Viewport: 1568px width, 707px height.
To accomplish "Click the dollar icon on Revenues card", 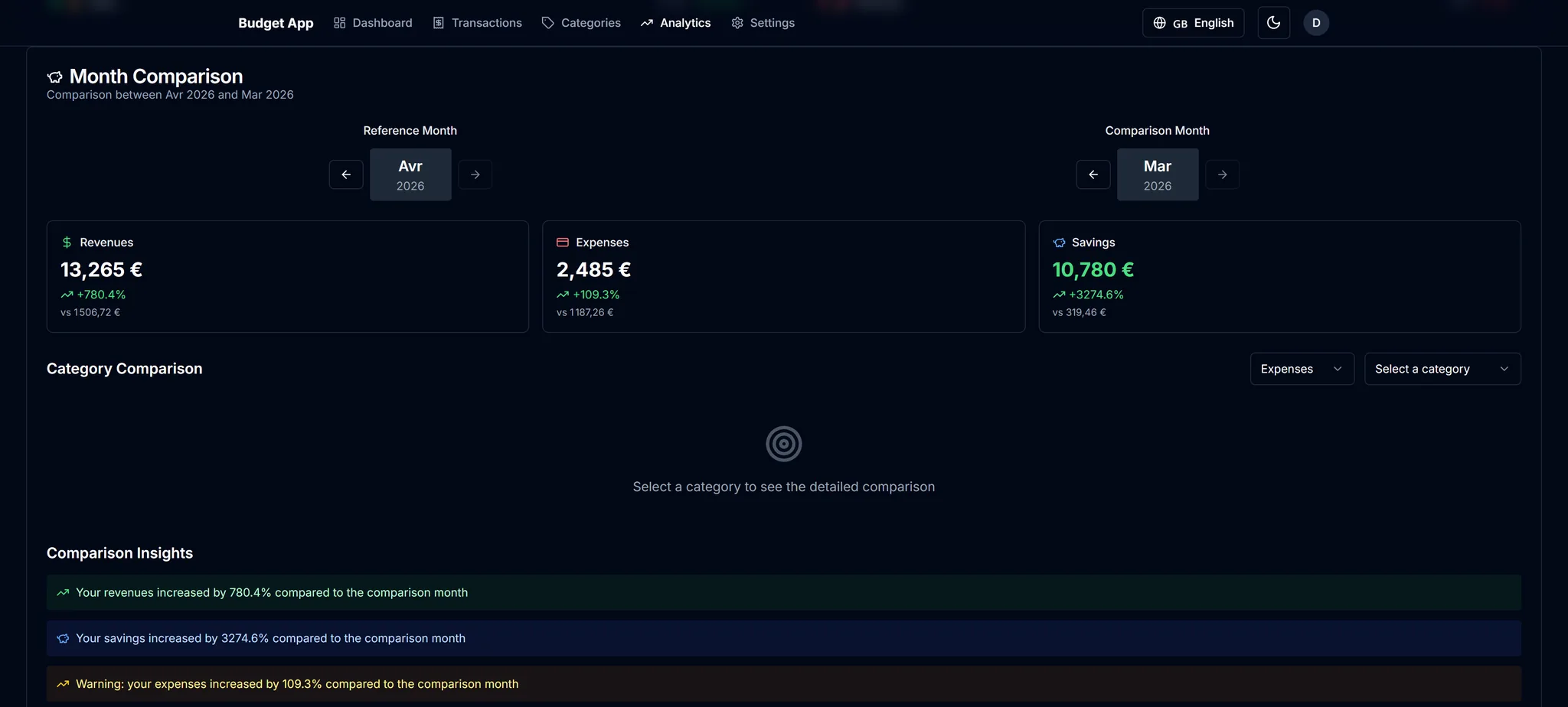I will click(67, 243).
